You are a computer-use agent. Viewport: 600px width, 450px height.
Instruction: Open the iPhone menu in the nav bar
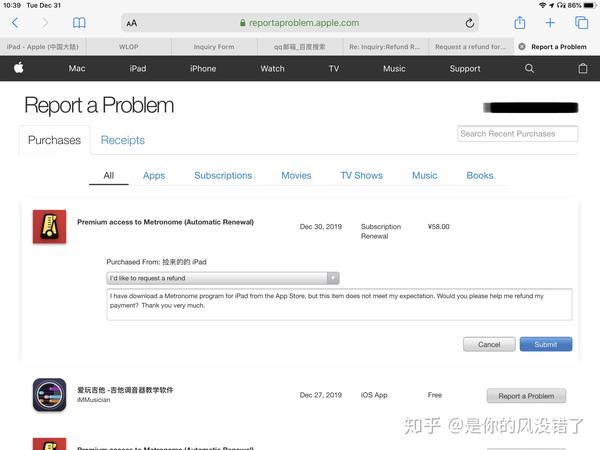pos(203,68)
